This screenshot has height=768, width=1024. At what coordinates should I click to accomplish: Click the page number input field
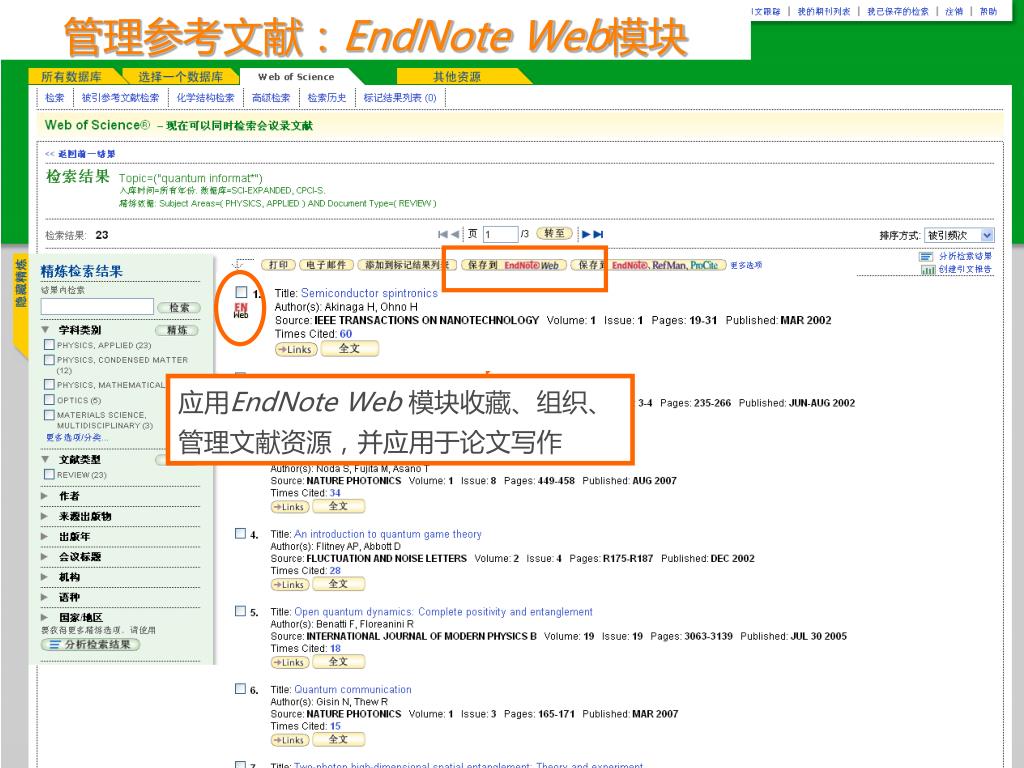pos(500,234)
